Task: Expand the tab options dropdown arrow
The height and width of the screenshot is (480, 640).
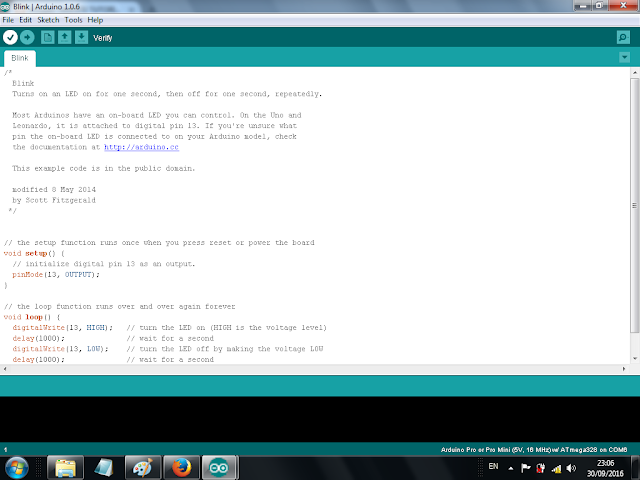Action: pos(624,58)
